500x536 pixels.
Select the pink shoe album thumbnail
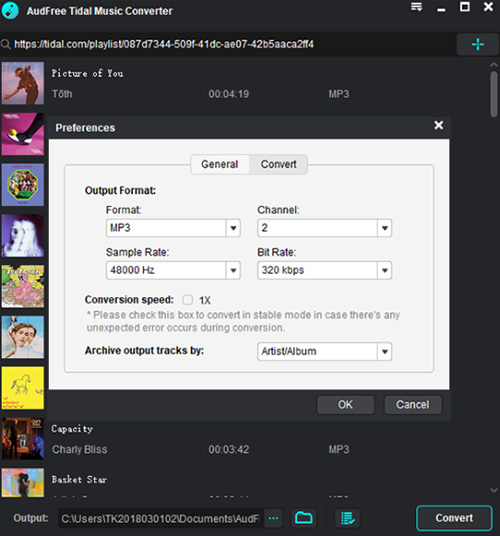[x=23, y=134]
